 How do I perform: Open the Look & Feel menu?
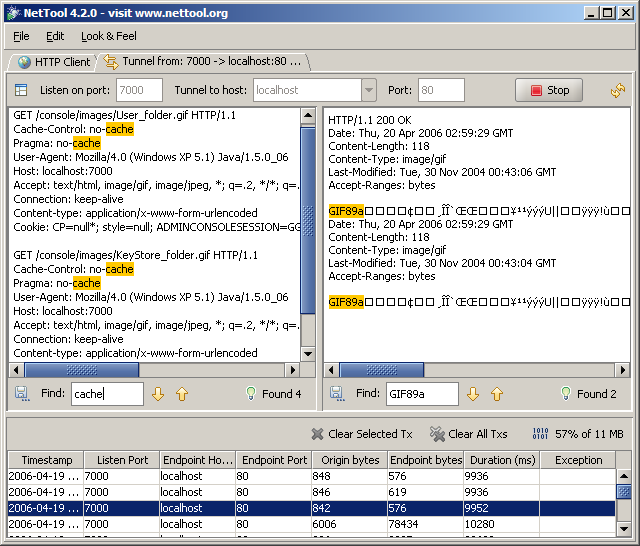108,36
